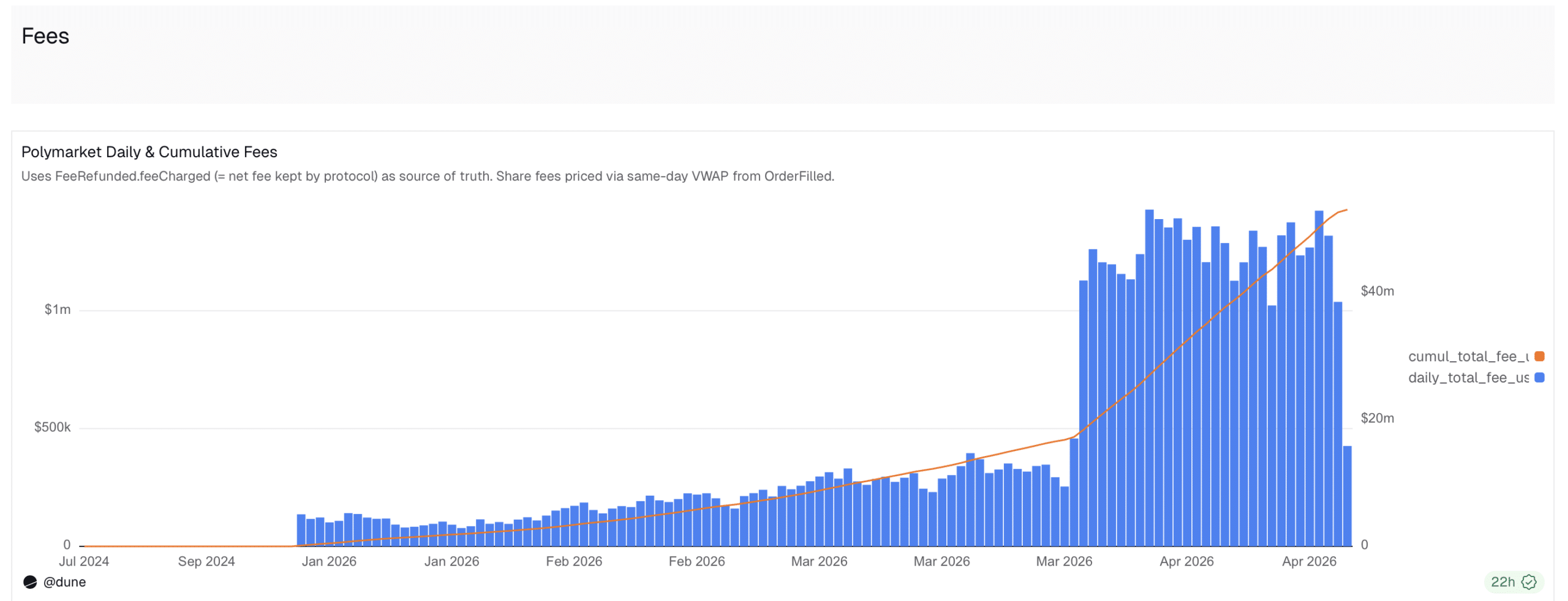Click the Sep 2024 date label

click(206, 561)
